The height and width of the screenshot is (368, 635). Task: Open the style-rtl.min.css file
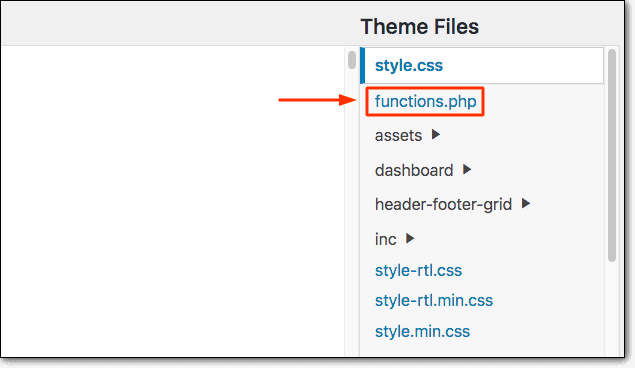(x=434, y=300)
